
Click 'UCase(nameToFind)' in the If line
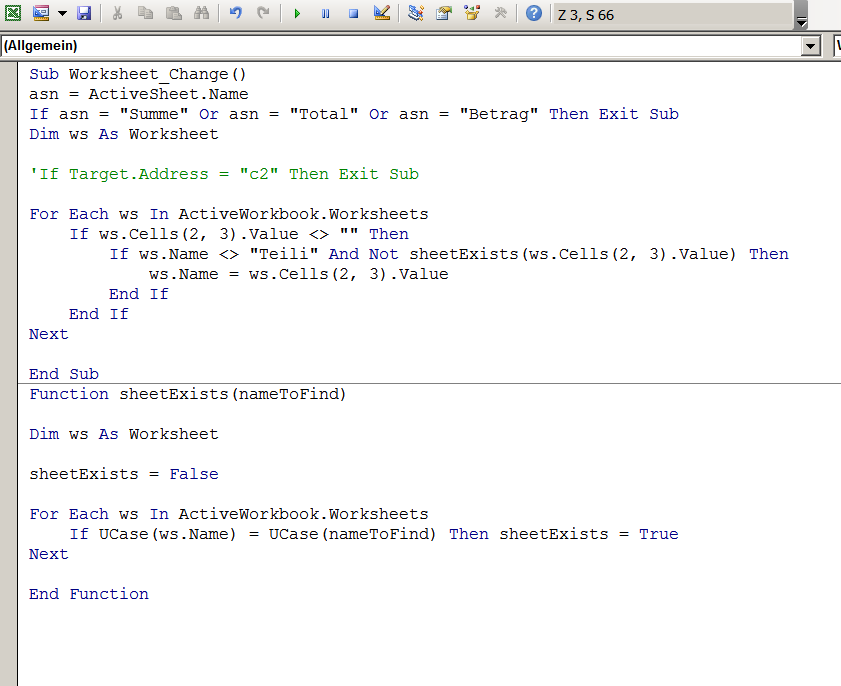(x=352, y=534)
